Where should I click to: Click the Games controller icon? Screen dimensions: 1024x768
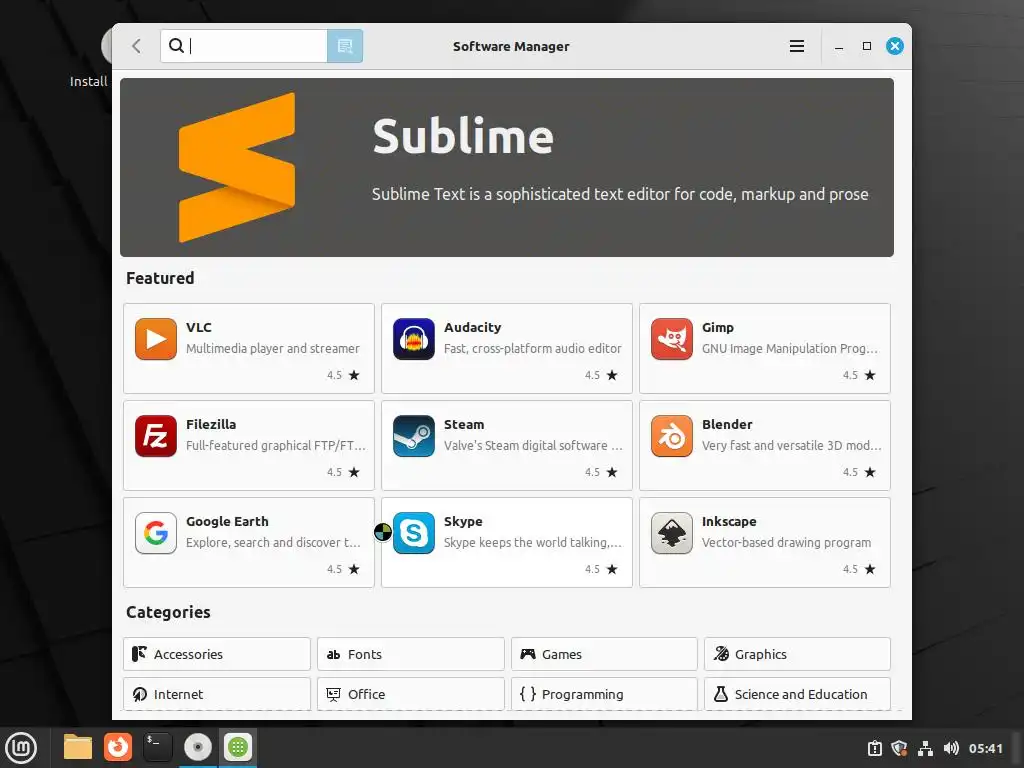[528, 654]
